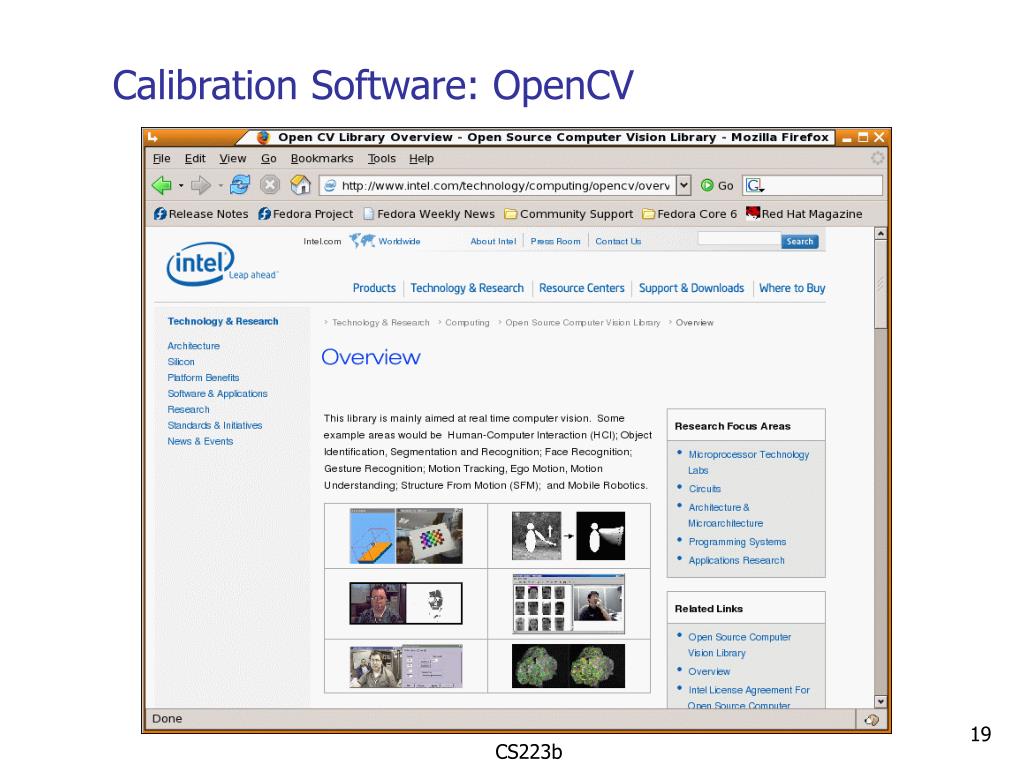The image size is (1024, 768).
Task: Open the Resource Centers link
Action: pyautogui.click(x=581, y=288)
